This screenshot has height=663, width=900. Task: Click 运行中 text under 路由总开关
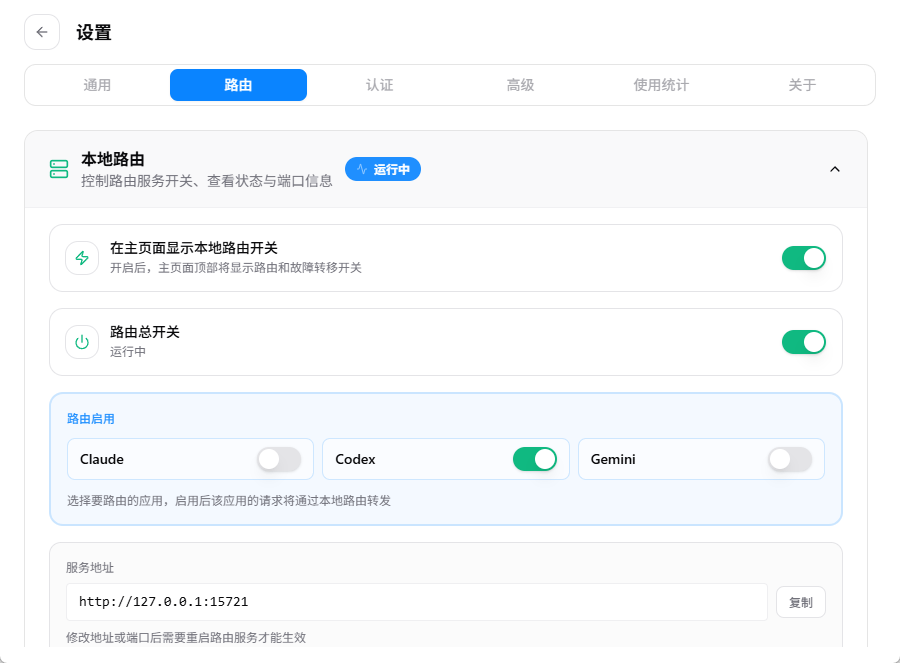(x=128, y=351)
